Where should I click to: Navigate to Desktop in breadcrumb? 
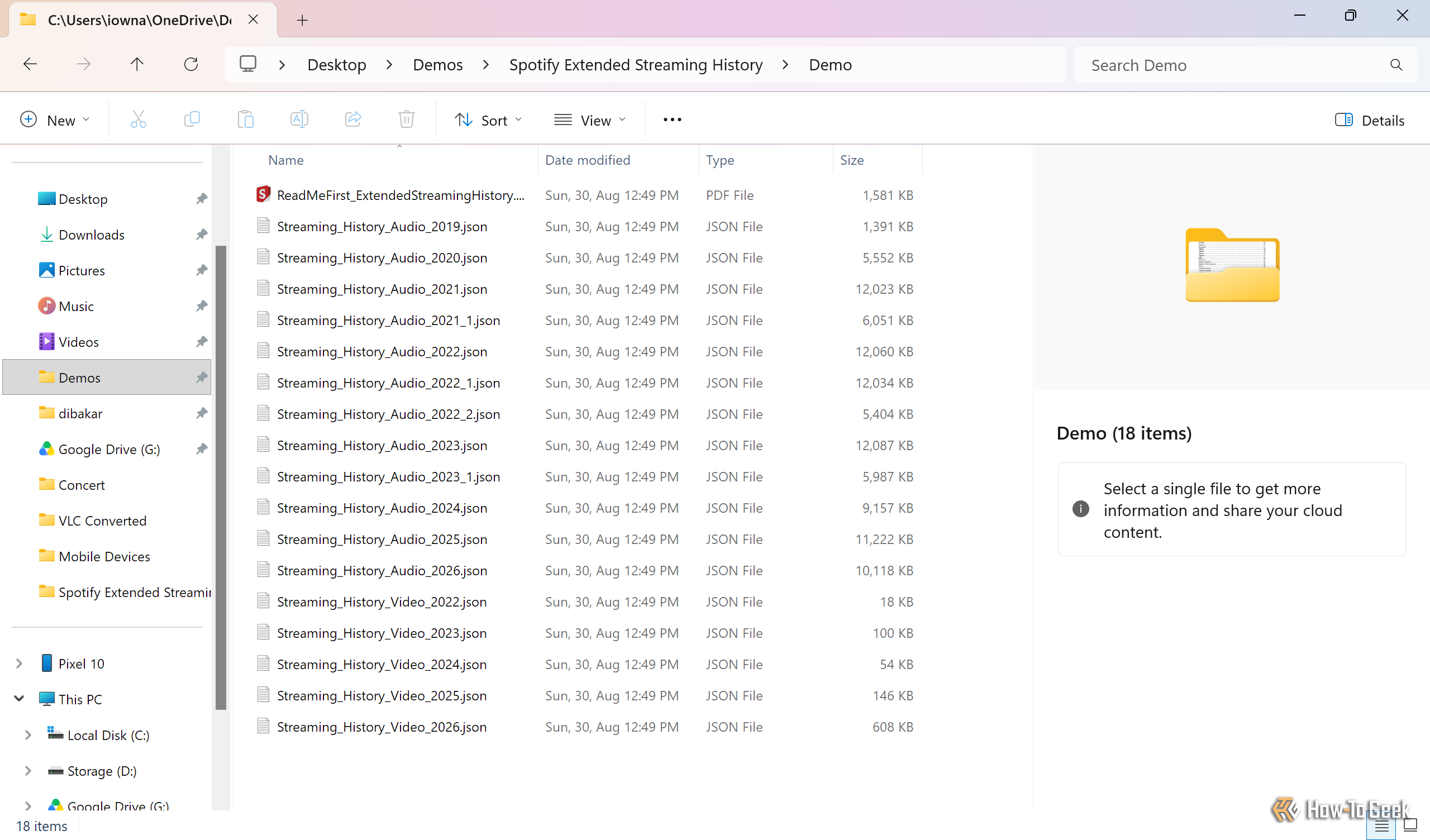click(336, 65)
